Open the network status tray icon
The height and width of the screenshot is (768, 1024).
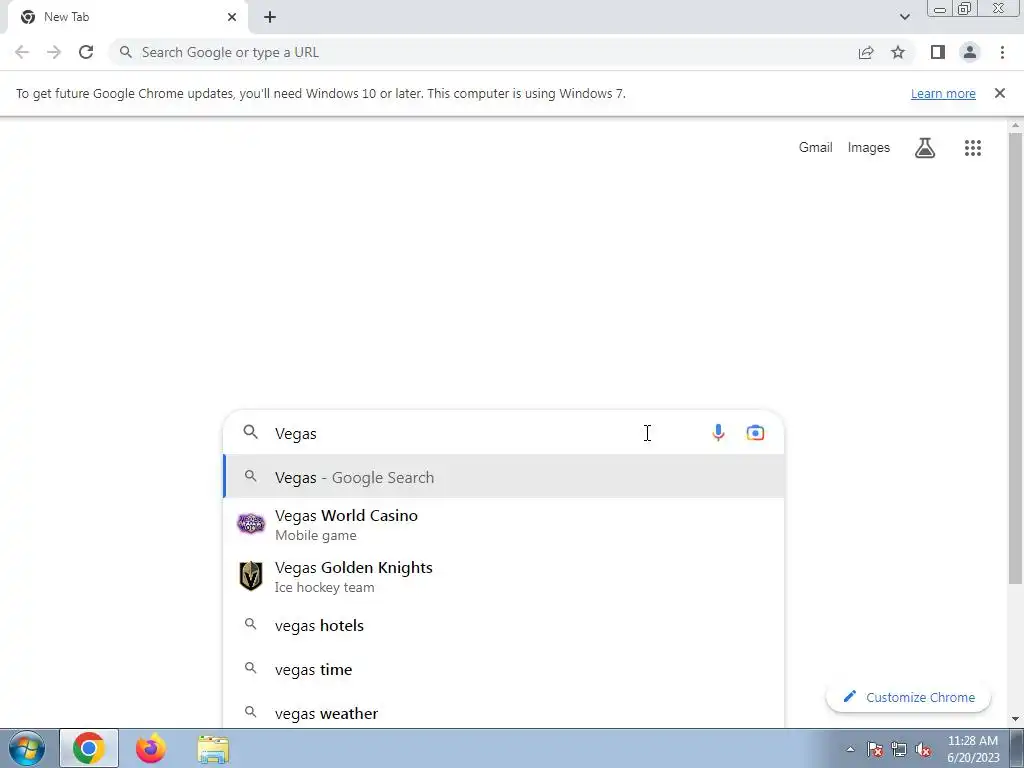[x=899, y=749]
